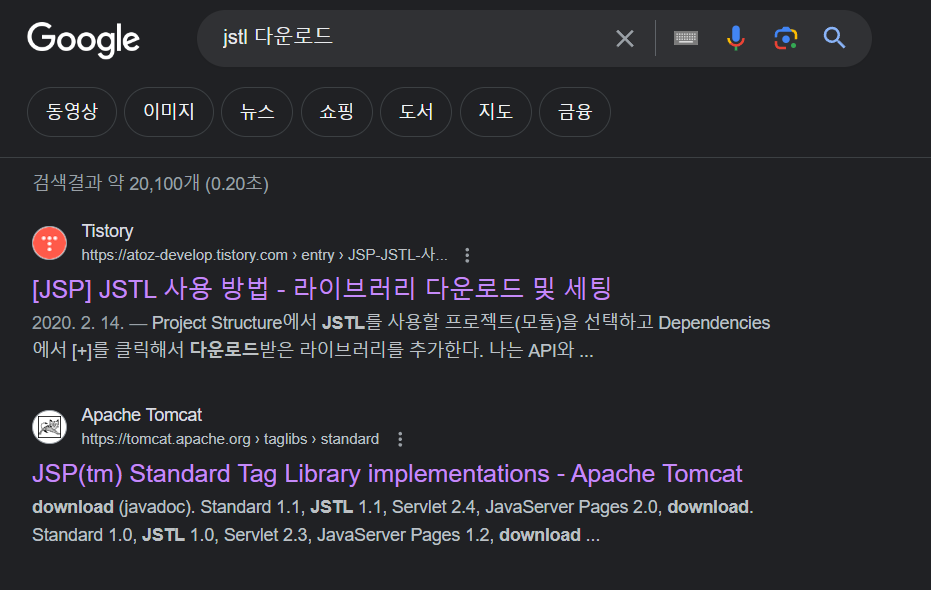Select the 동영상 filter tab
The image size is (931, 590).
[x=72, y=112]
